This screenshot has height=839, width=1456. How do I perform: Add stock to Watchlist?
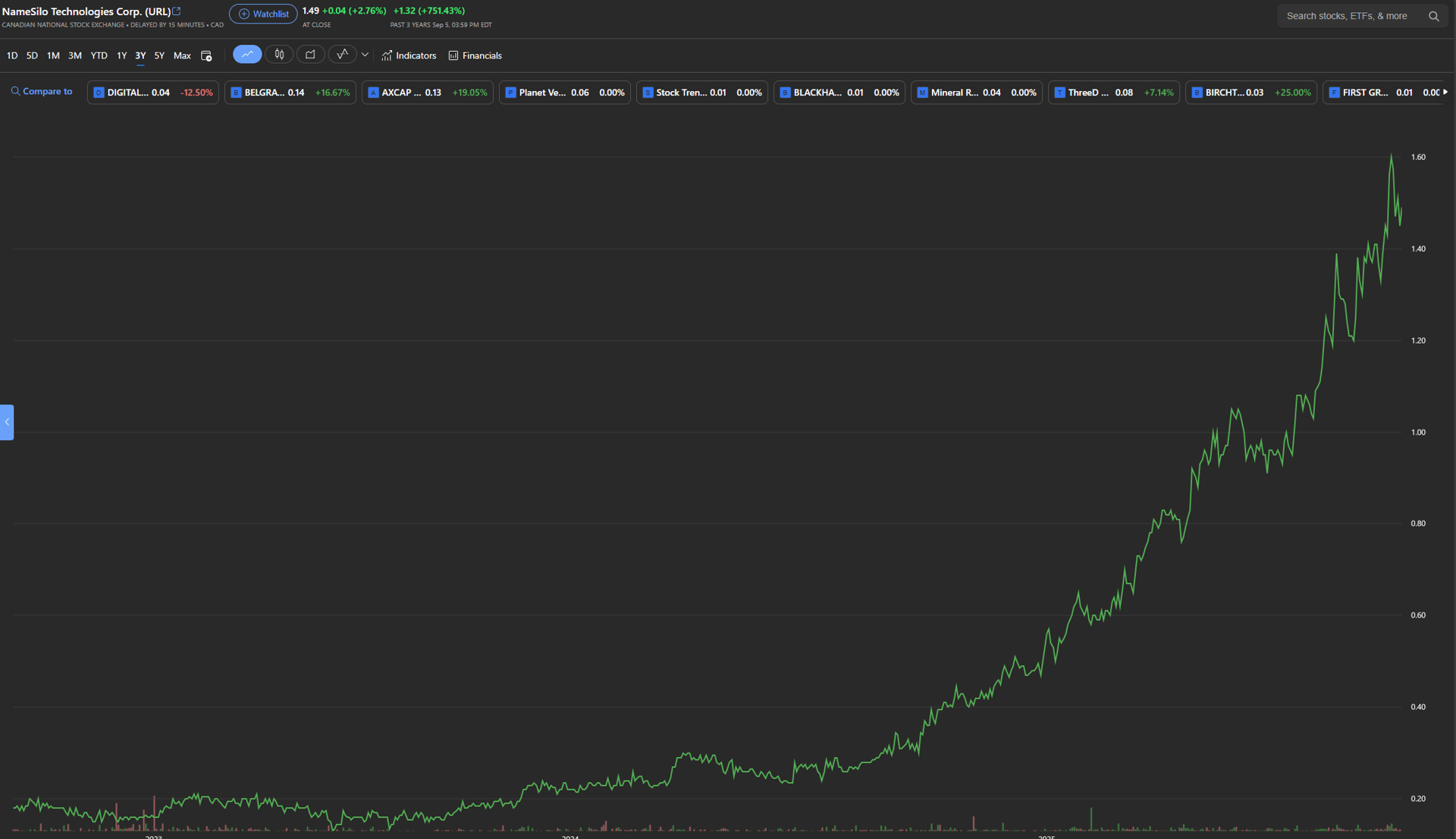pos(263,14)
